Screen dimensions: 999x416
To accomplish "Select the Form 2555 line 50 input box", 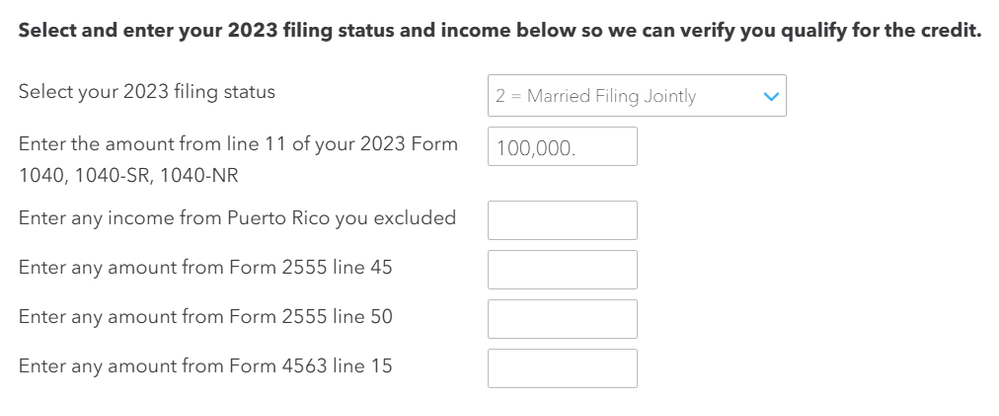I will click(x=562, y=318).
